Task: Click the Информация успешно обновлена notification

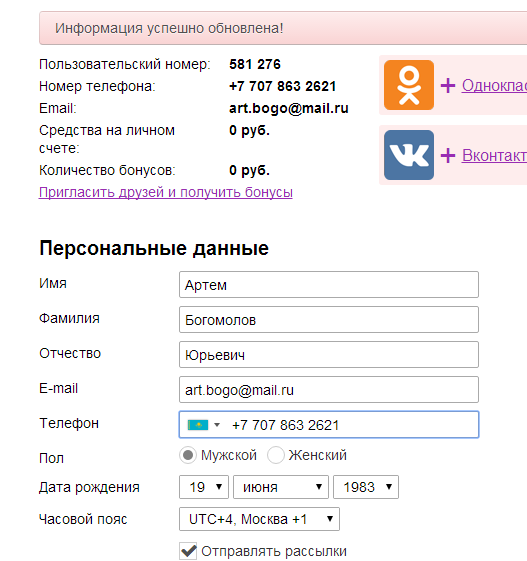Action: (x=283, y=28)
